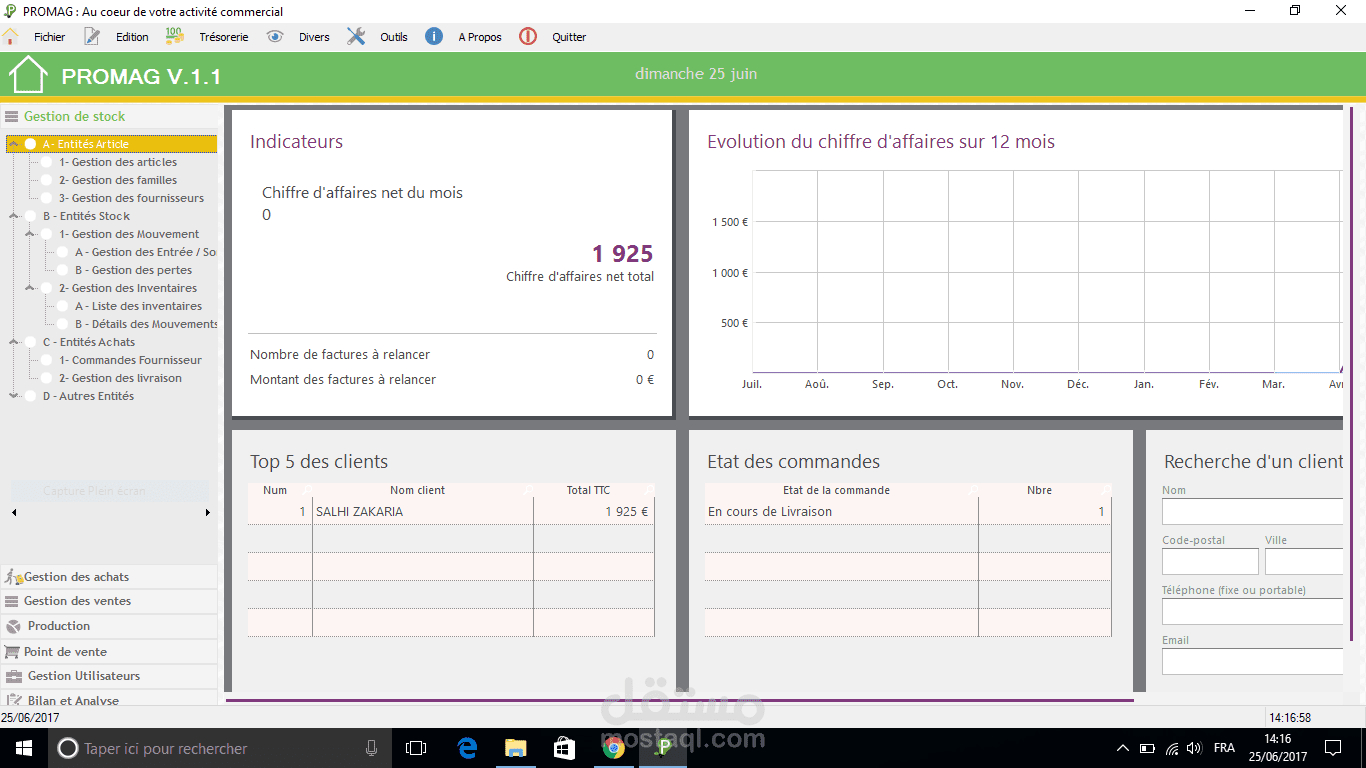Collapse the B - Entités Stock arrow
This screenshot has height=768, width=1366.
14,216
